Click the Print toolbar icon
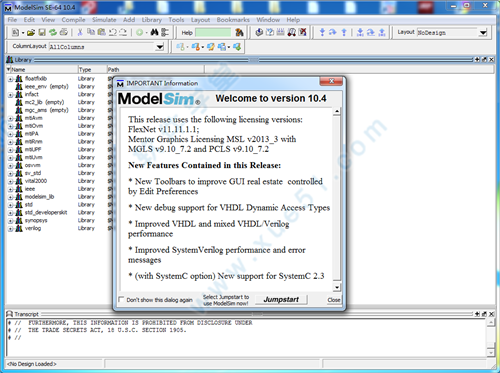 pos(63,32)
